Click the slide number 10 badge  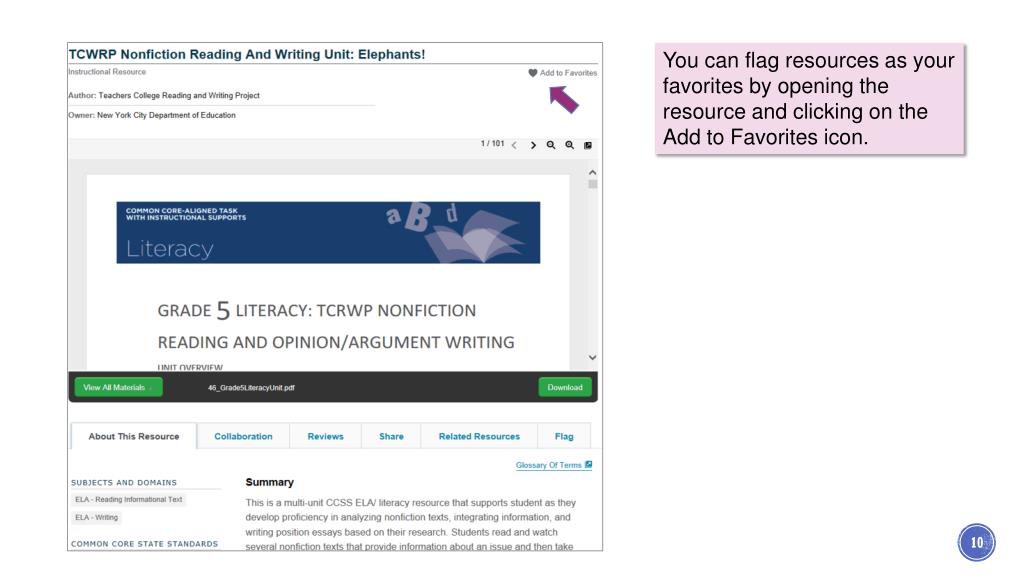(976, 542)
